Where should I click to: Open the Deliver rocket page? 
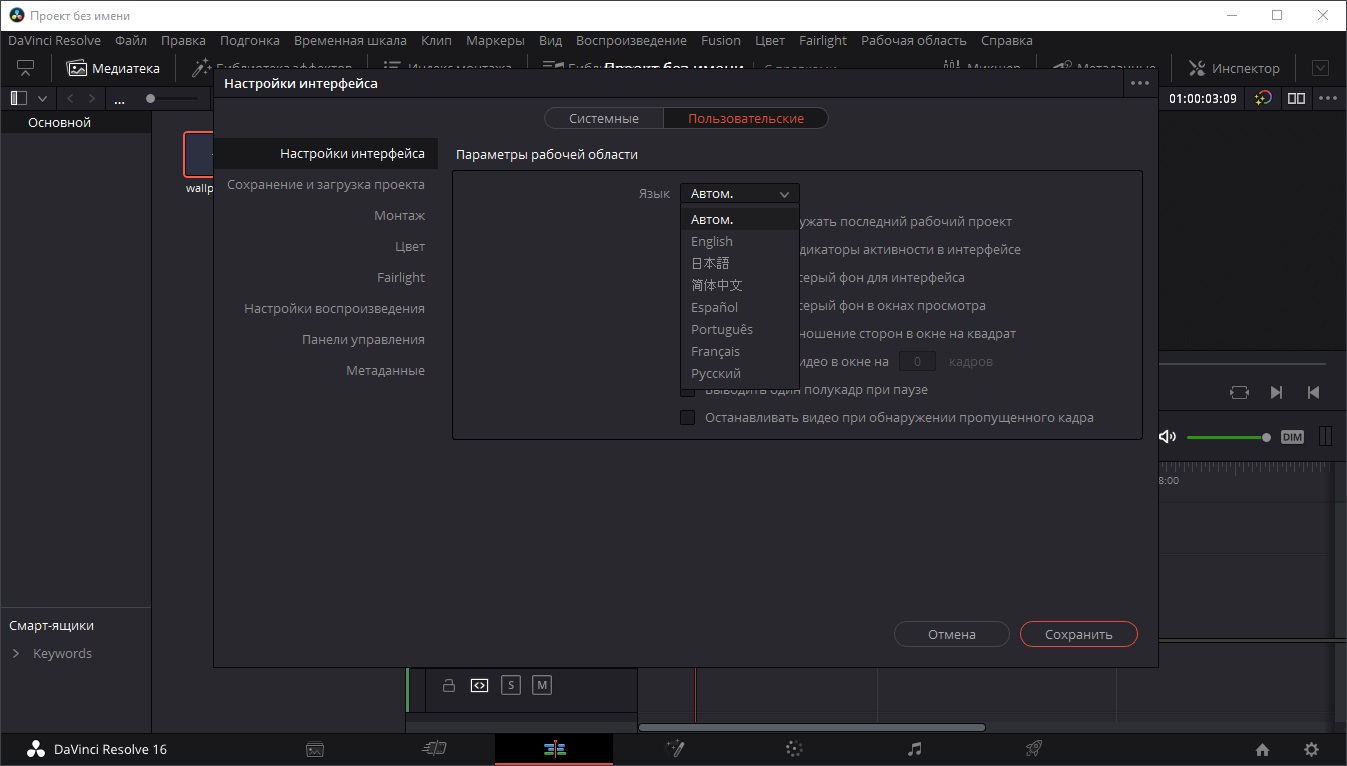1034,749
